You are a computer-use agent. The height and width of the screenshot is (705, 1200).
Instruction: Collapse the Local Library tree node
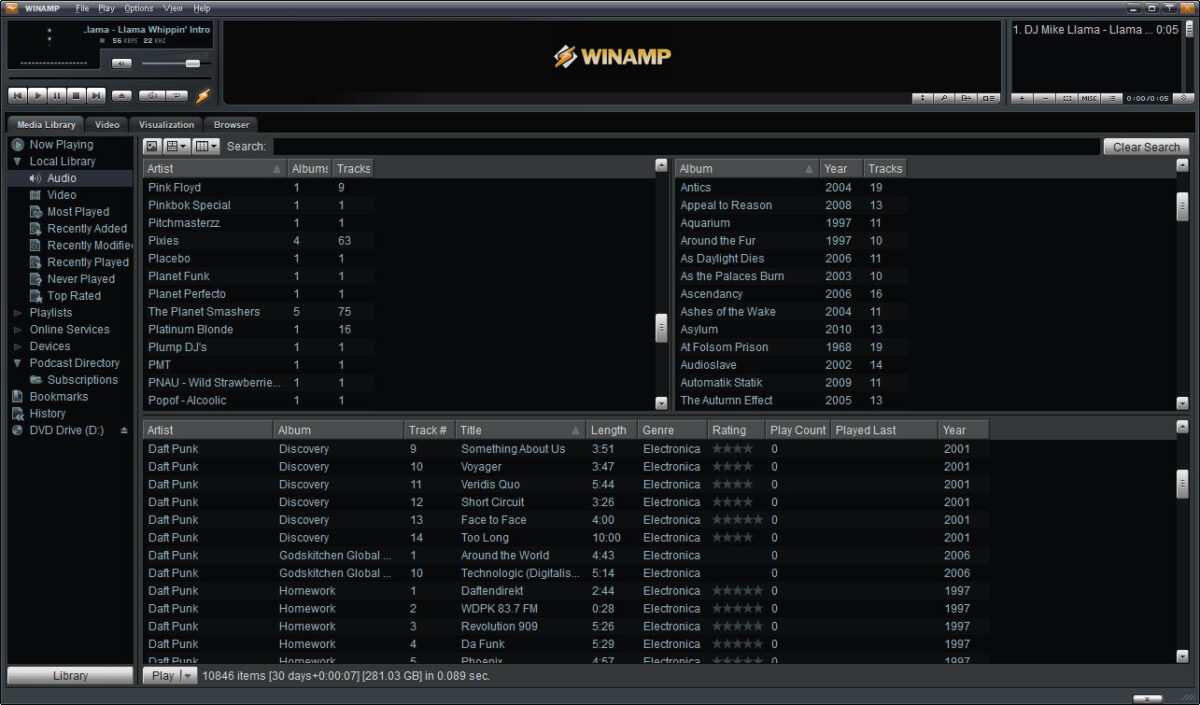click(17, 161)
